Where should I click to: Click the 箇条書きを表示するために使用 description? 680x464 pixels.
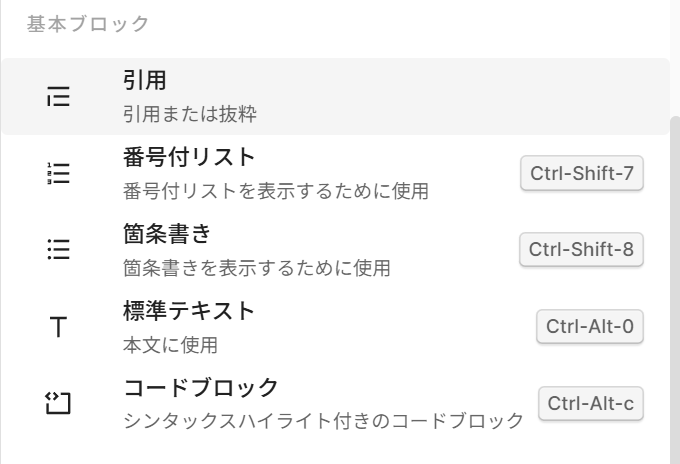[256, 267]
